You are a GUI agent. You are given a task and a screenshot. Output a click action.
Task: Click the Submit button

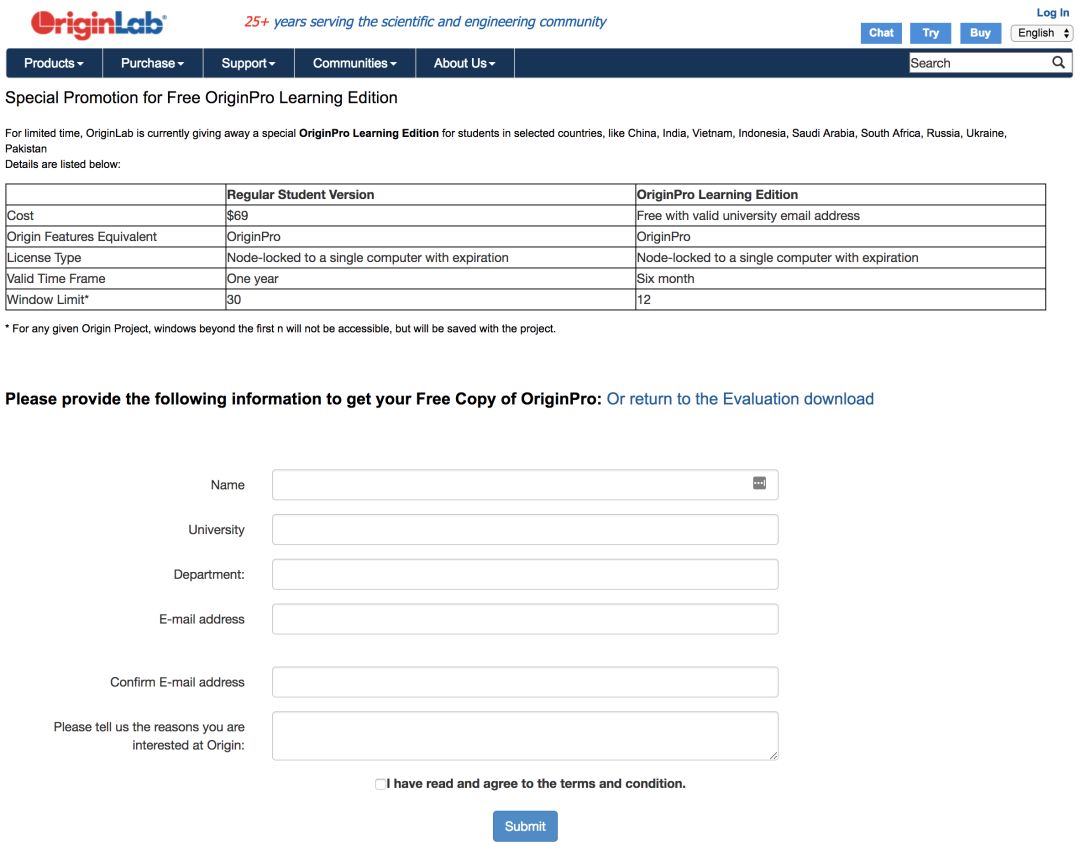525,826
